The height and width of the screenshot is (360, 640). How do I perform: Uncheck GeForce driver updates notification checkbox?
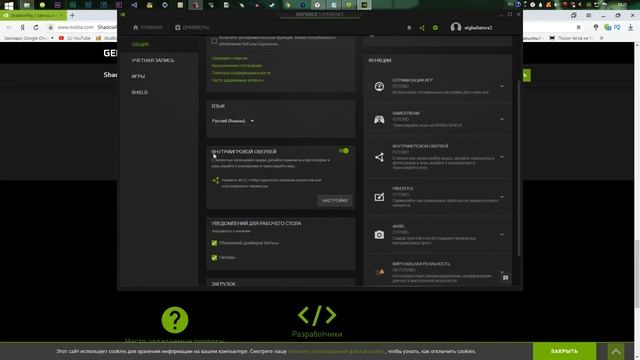coord(214,243)
